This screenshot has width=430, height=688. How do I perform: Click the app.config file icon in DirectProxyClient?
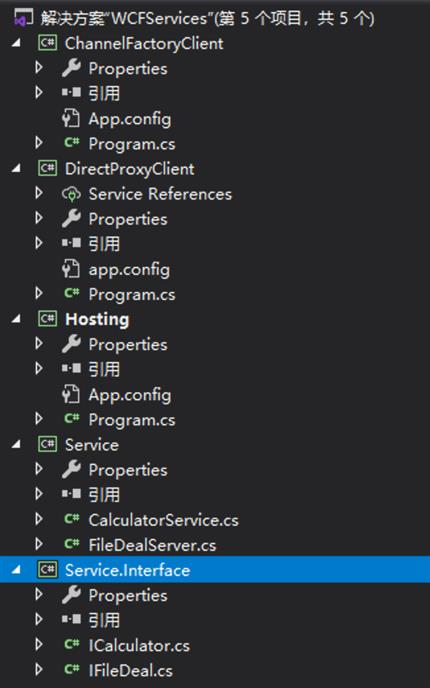pyautogui.click(x=71, y=269)
